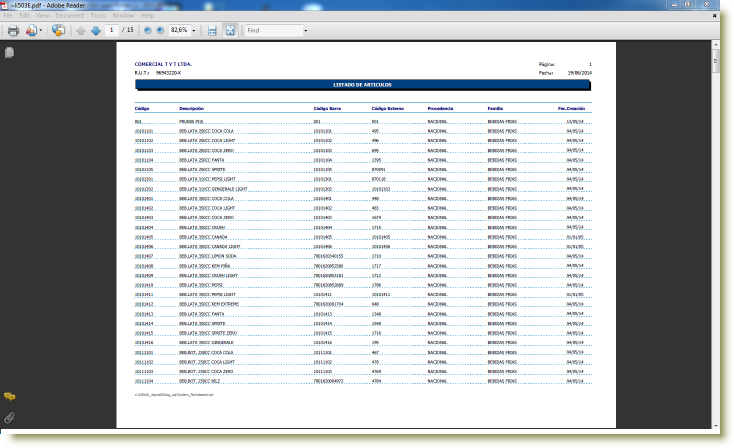The width and height of the screenshot is (734, 448).
Task: Click the create PDF online icon
Action: (30, 30)
